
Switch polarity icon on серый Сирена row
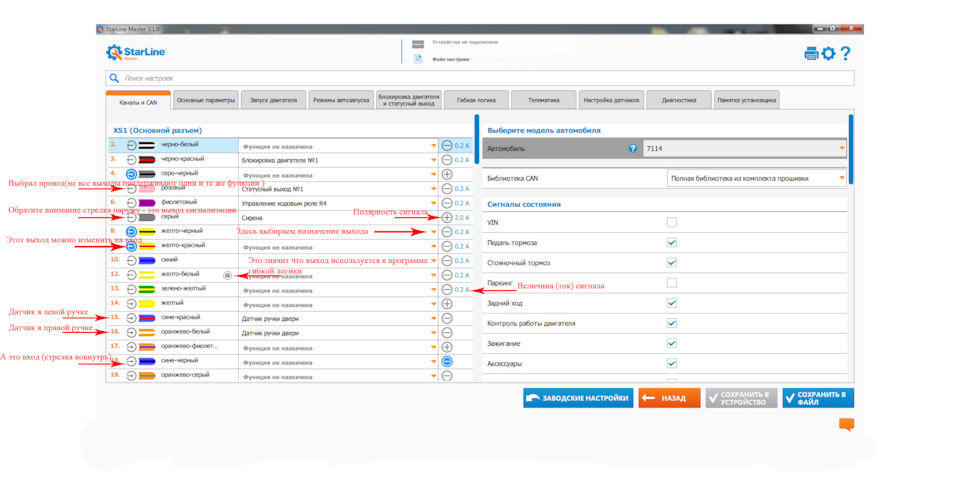(447, 217)
